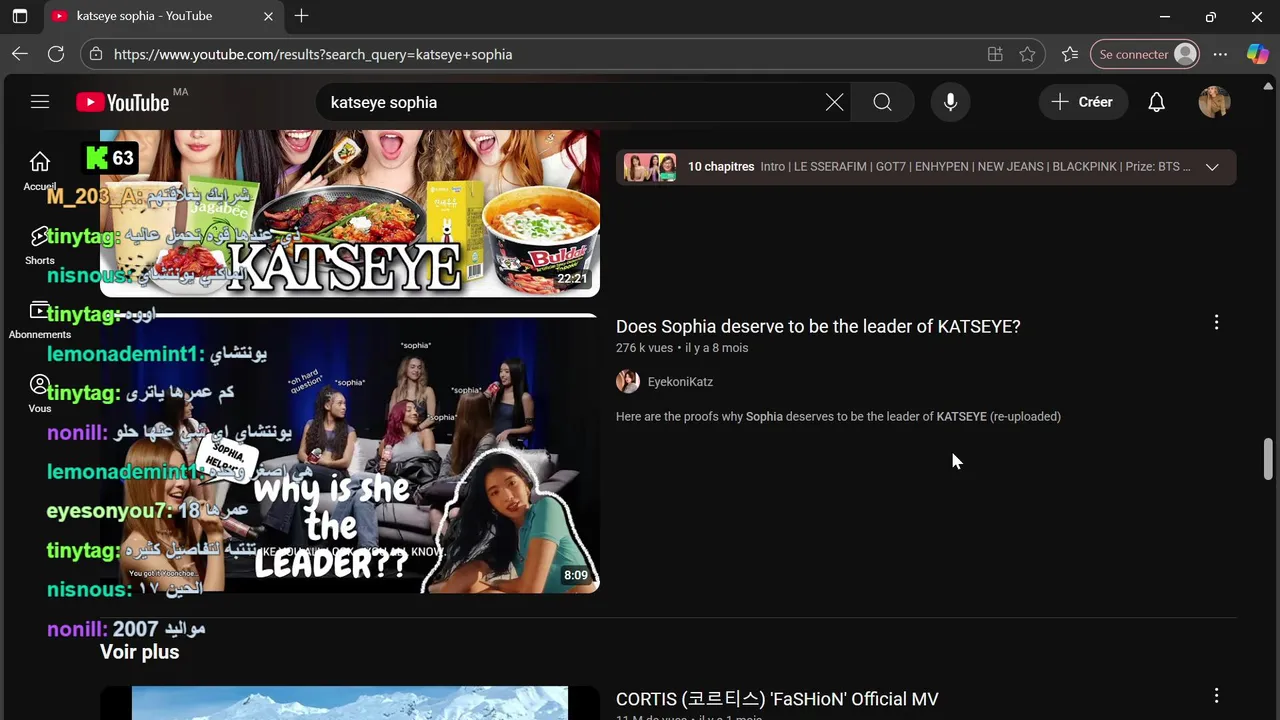
Task: Open CORTIS 'FaSHioN' Official MV title
Action: click(777, 699)
